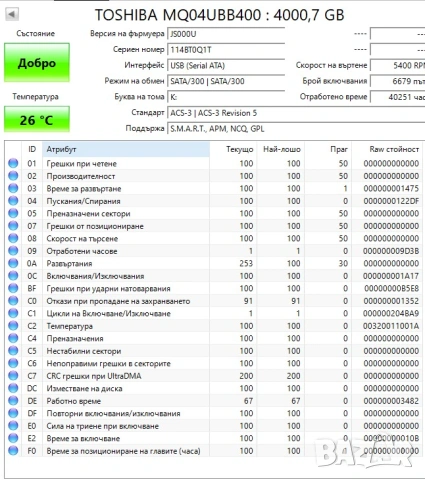
Task: Click raw value 0000000B5E8 of shock errors row
Action: 391,288
